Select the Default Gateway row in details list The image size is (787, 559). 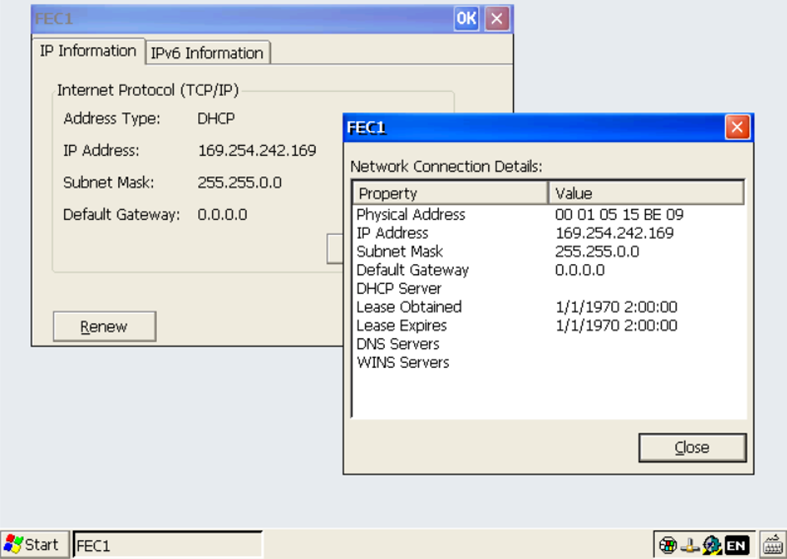click(x=549, y=270)
